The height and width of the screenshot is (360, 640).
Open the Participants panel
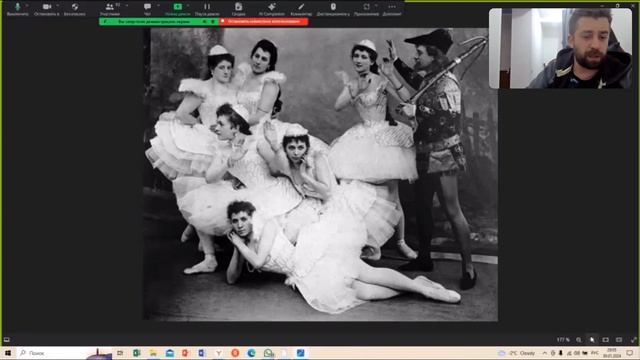[x=109, y=7]
